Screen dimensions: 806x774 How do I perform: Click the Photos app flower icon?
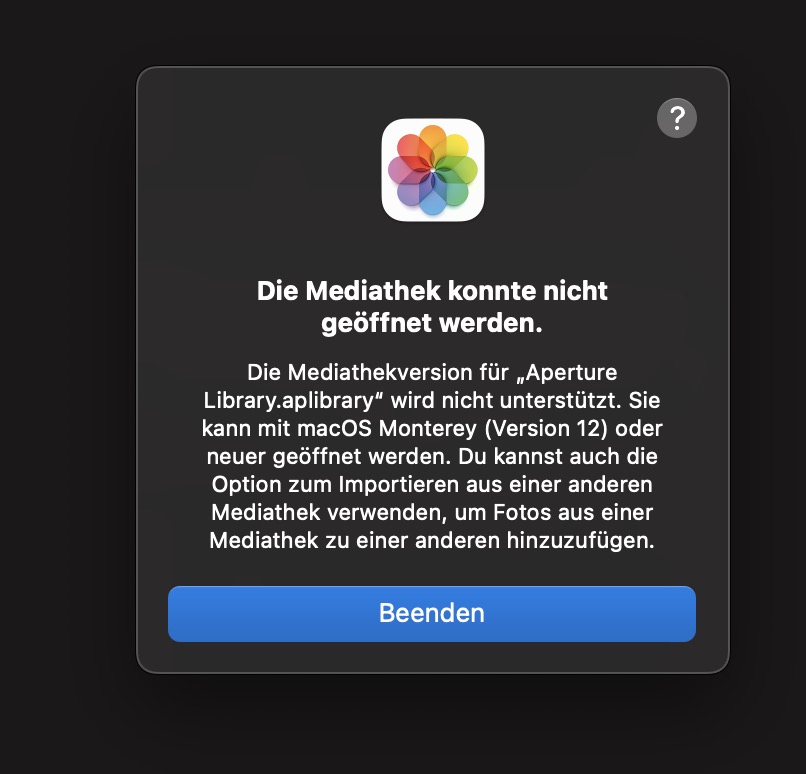point(433,170)
